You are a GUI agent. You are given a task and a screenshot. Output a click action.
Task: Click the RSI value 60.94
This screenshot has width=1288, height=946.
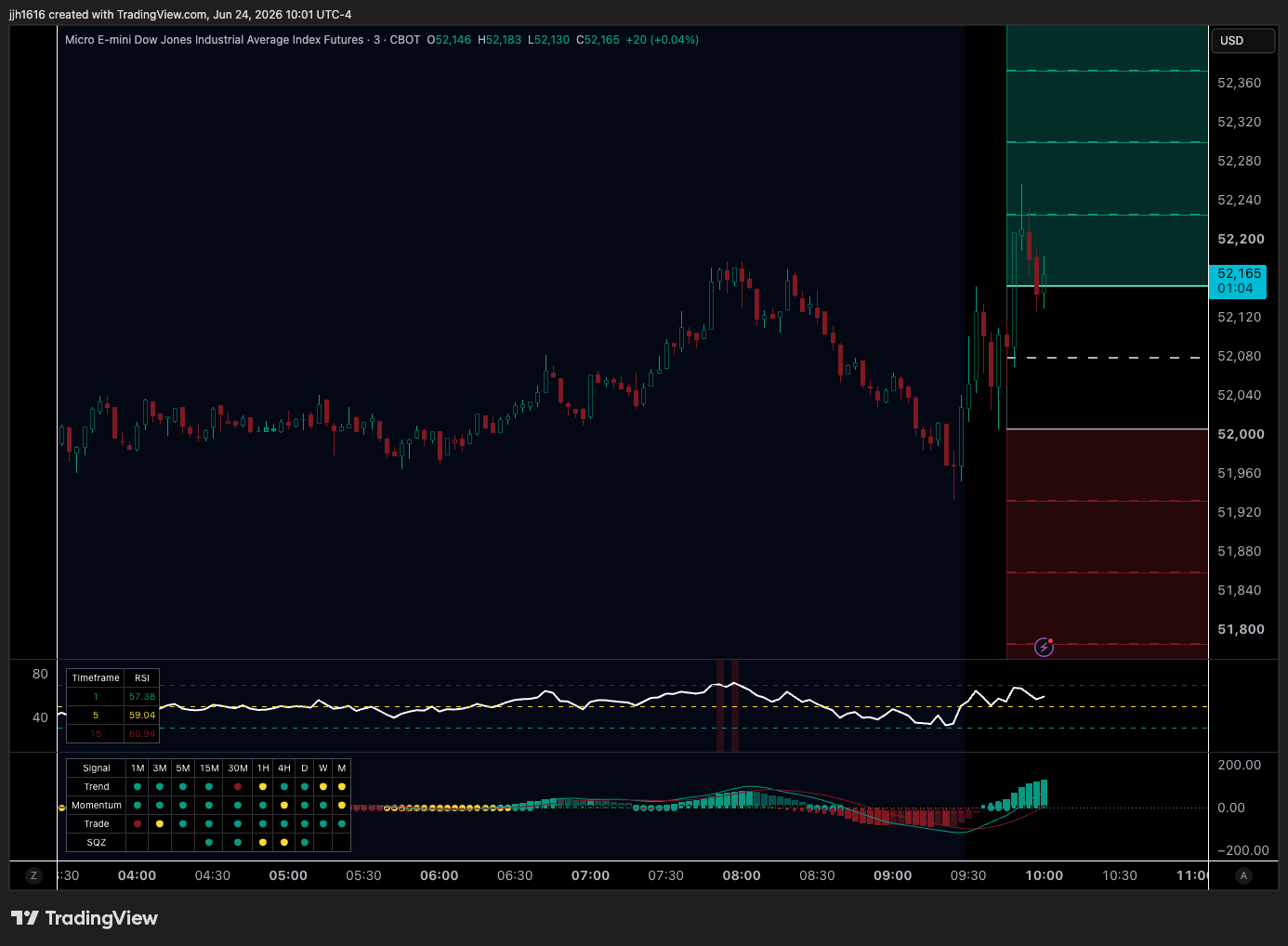pos(142,734)
